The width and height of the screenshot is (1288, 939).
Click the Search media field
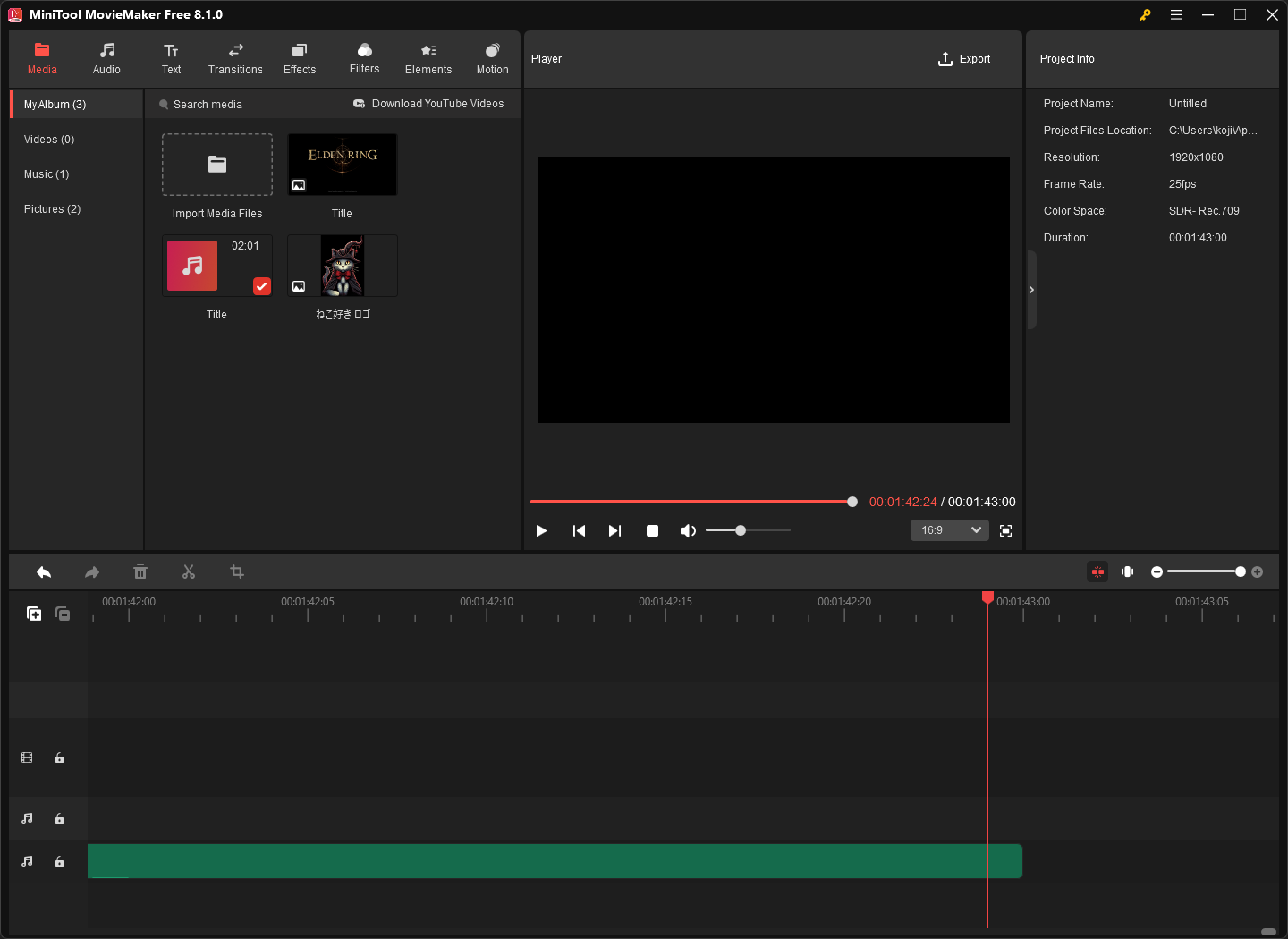pos(208,105)
